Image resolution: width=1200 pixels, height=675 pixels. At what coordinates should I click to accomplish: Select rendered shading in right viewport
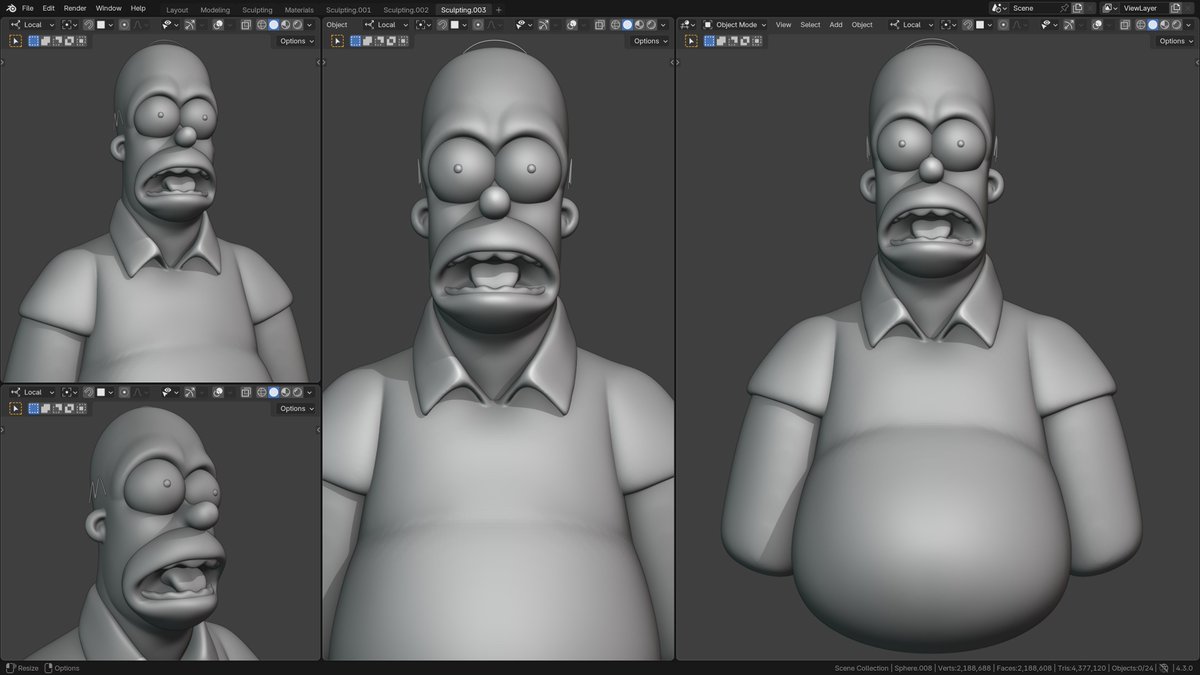[x=1176, y=24]
